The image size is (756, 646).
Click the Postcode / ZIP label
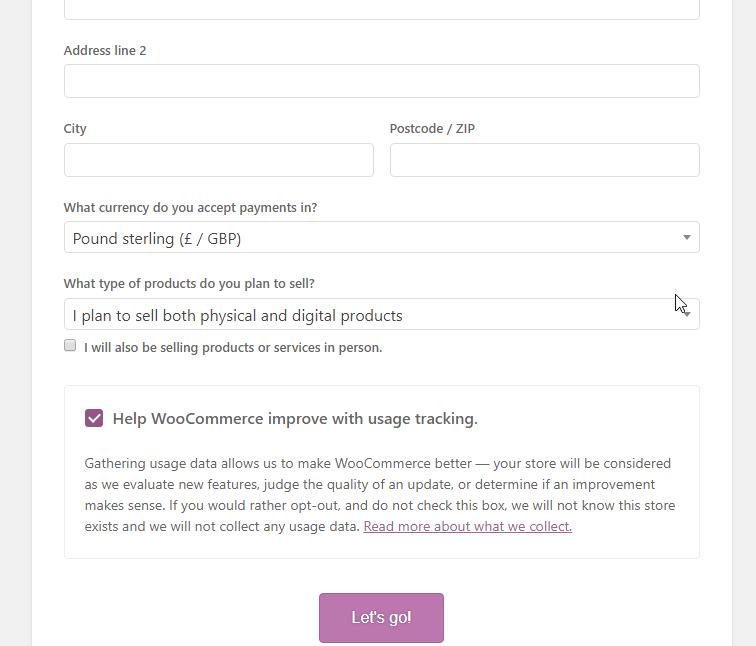[432, 129]
